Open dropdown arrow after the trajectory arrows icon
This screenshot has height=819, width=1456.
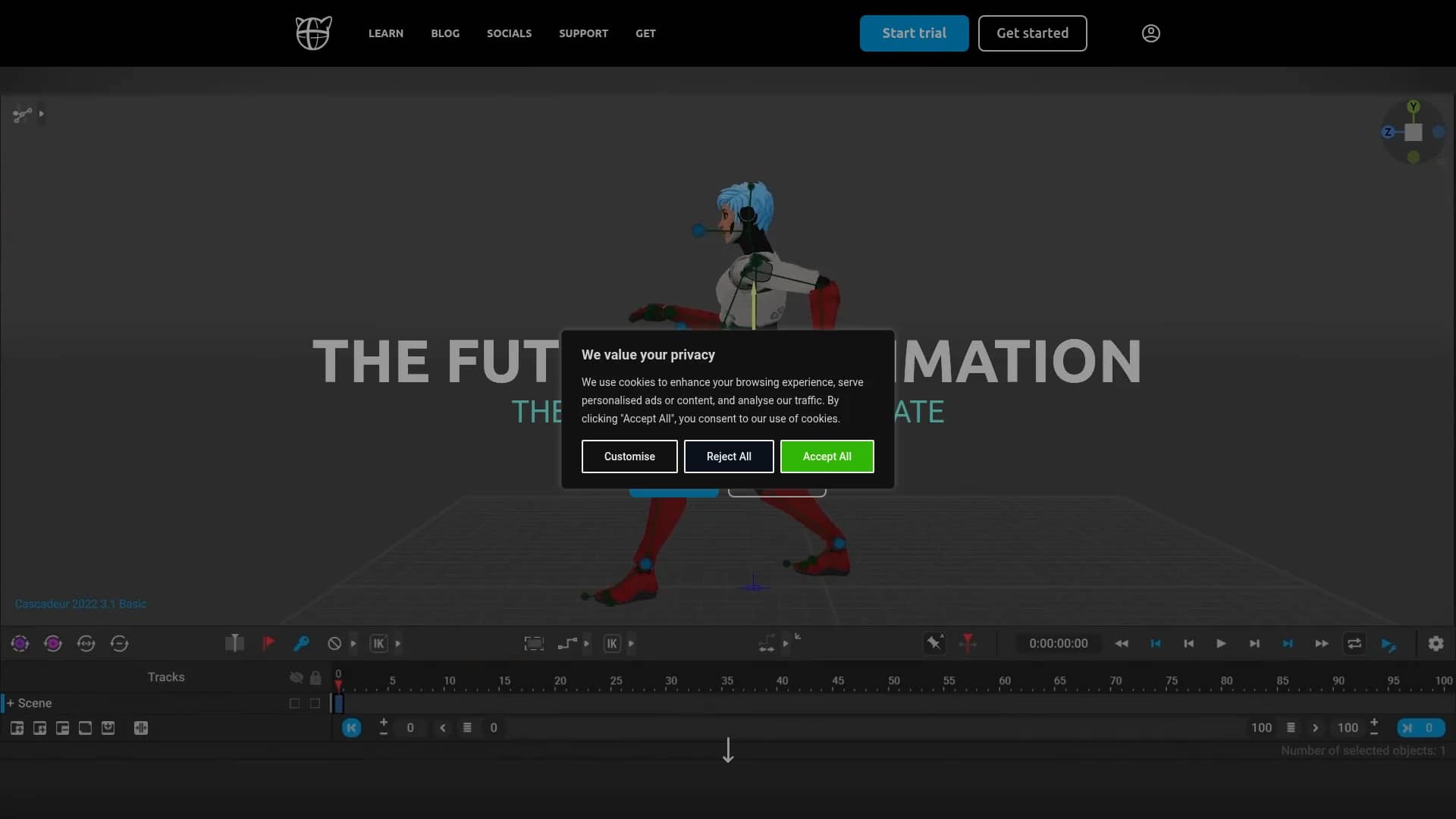tap(786, 644)
